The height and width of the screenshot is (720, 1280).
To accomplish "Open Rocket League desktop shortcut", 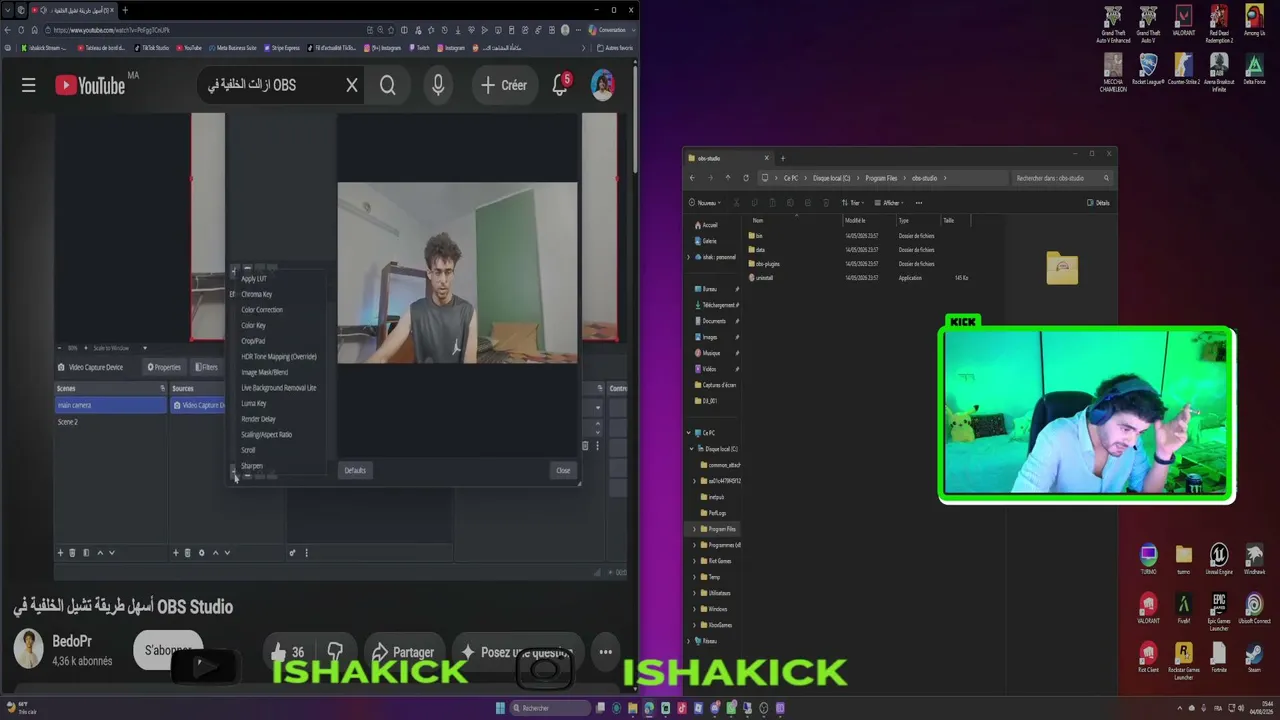I will coord(1148,70).
